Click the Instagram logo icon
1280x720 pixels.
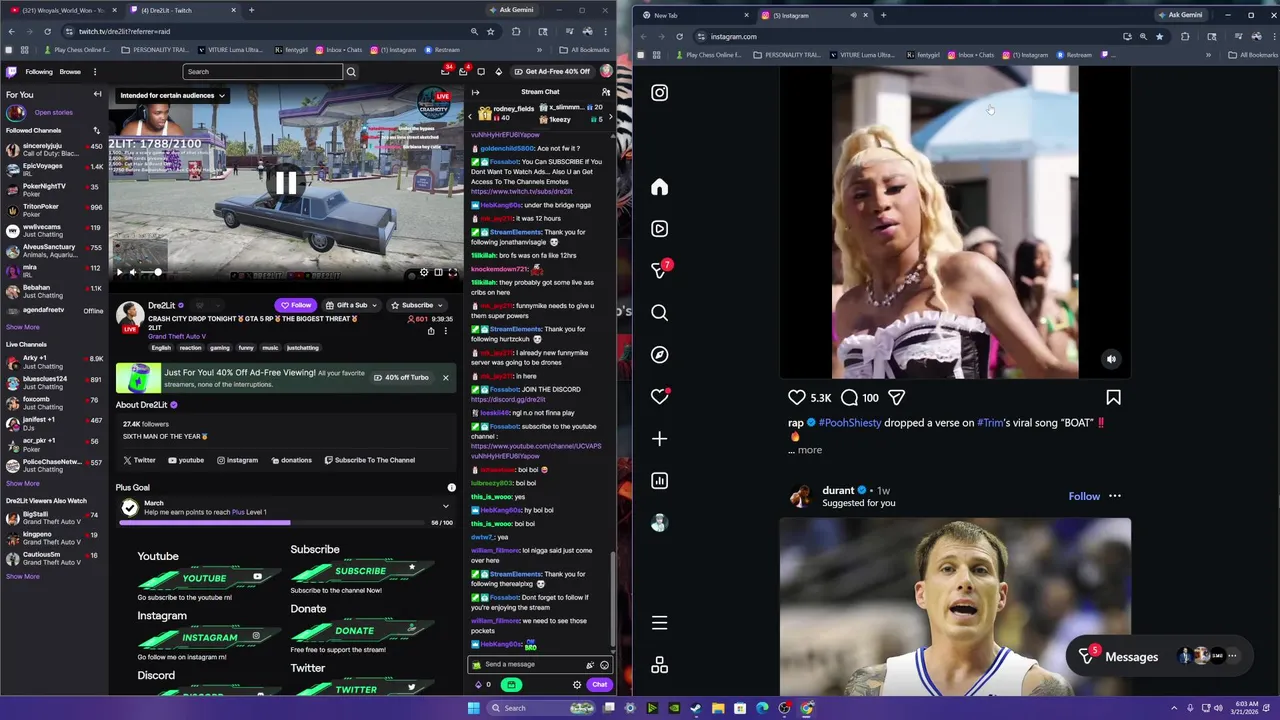(x=659, y=93)
